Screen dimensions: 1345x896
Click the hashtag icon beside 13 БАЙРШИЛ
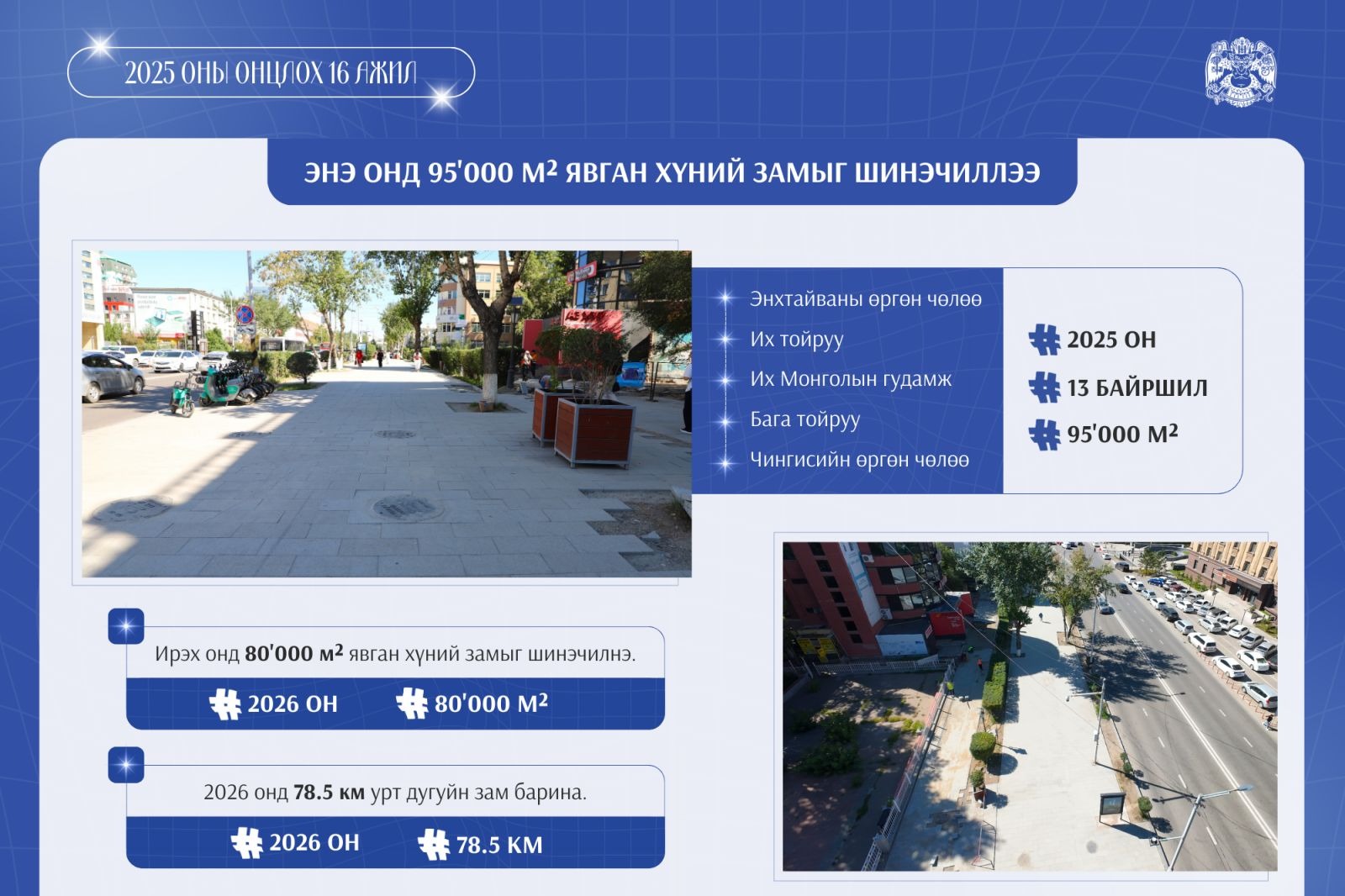tap(1044, 387)
